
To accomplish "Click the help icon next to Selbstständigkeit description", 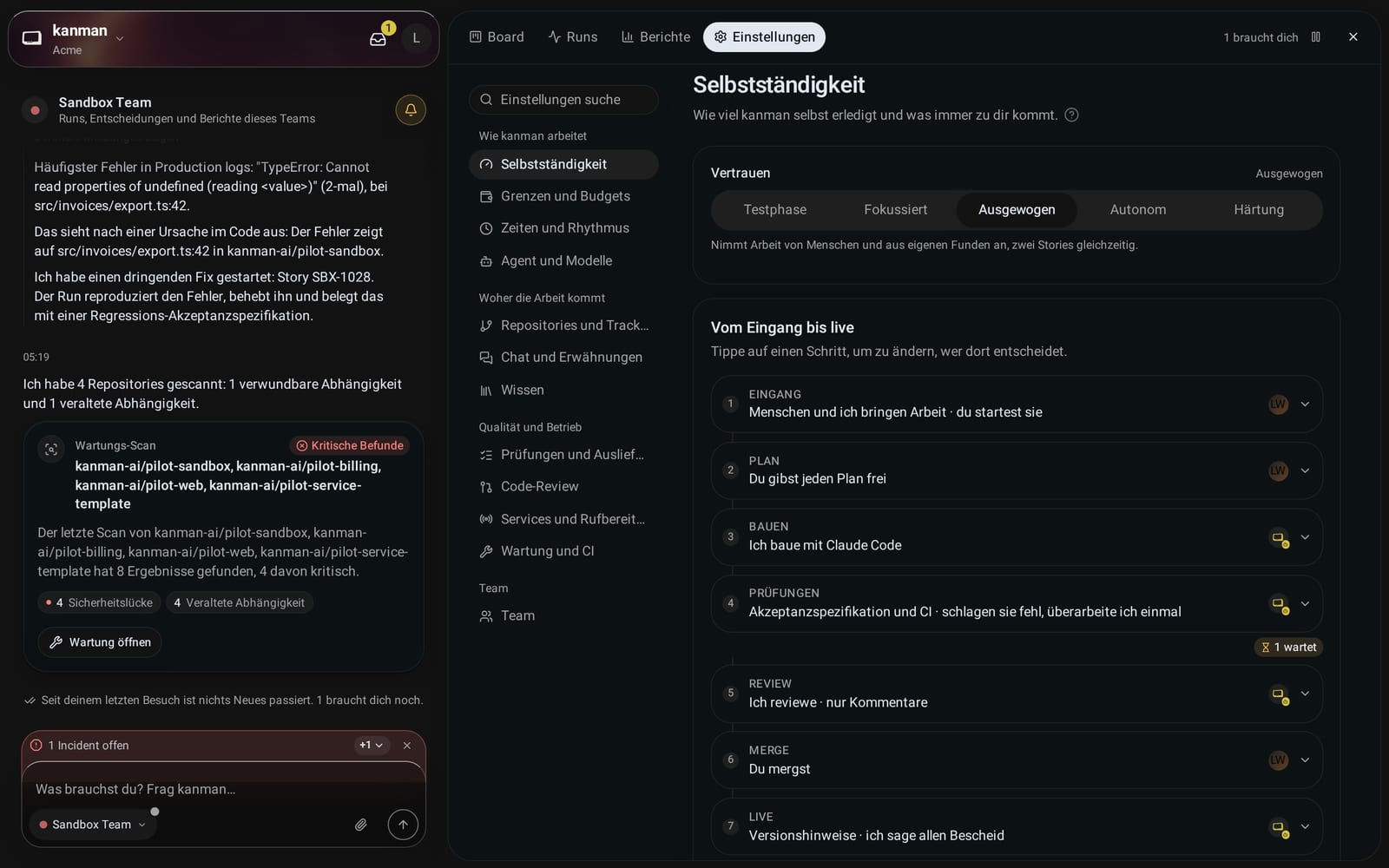I will (x=1072, y=115).
